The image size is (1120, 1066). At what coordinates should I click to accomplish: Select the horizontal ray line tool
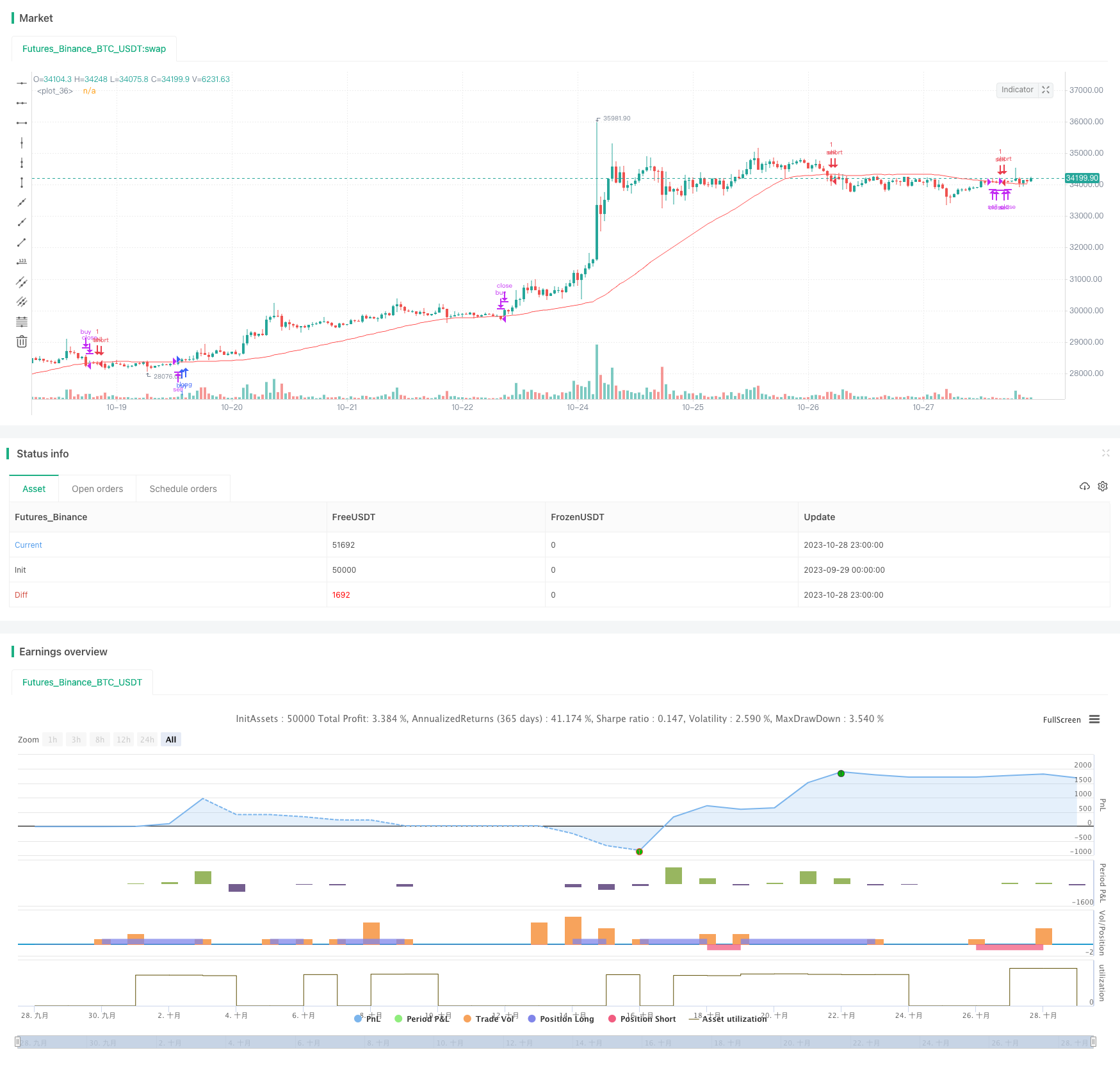[22, 103]
